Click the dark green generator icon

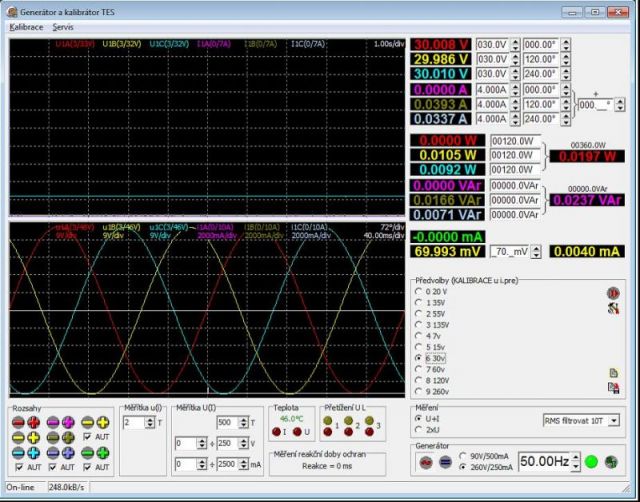click(611, 462)
